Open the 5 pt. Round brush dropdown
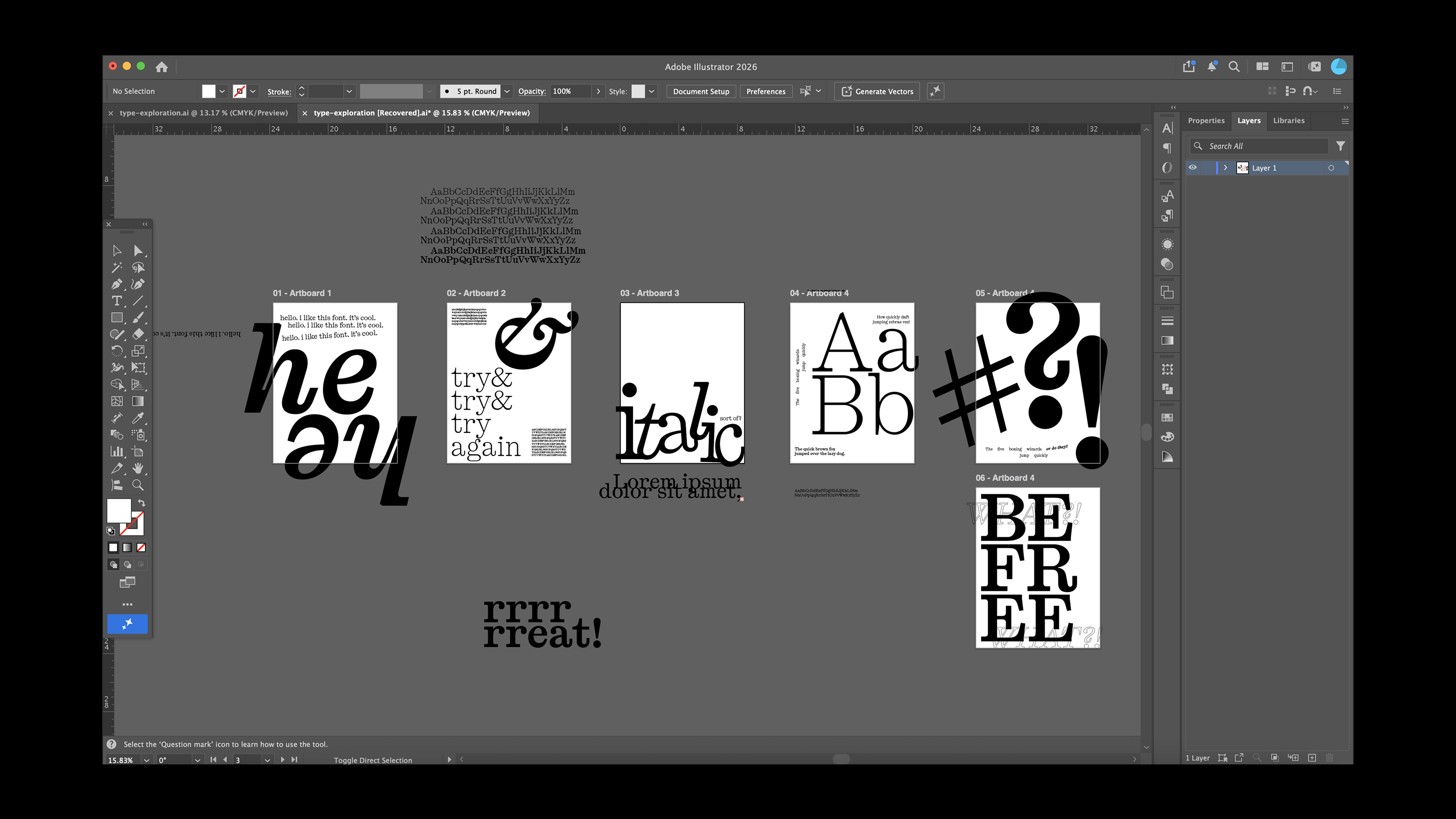This screenshot has height=819, width=1456. (507, 91)
